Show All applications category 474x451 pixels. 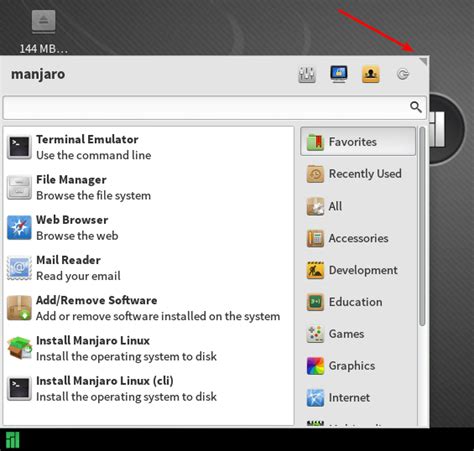tap(358, 206)
